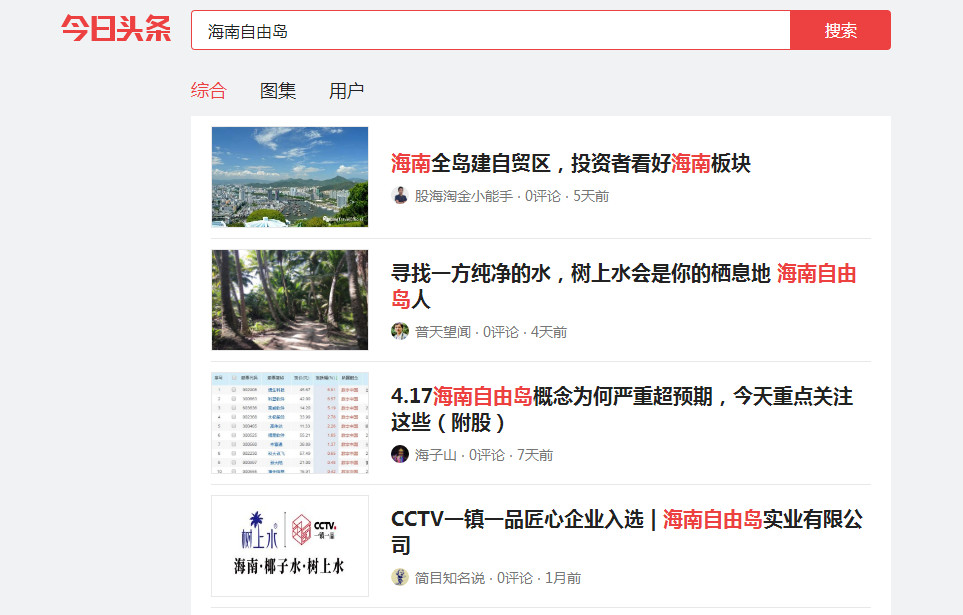Open the 用户 tab
Viewport: 963px width, 615px height.
point(346,91)
